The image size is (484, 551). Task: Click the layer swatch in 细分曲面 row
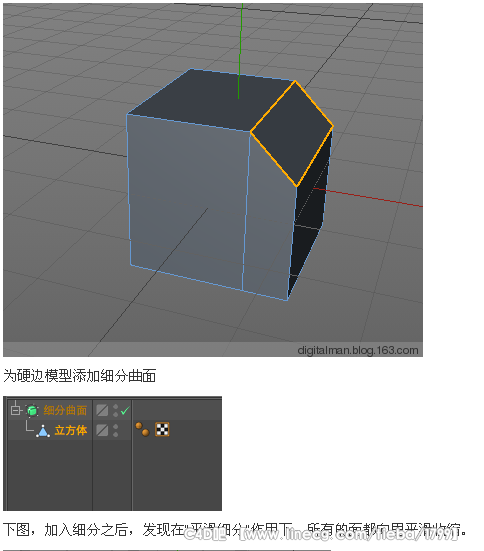click(x=102, y=410)
